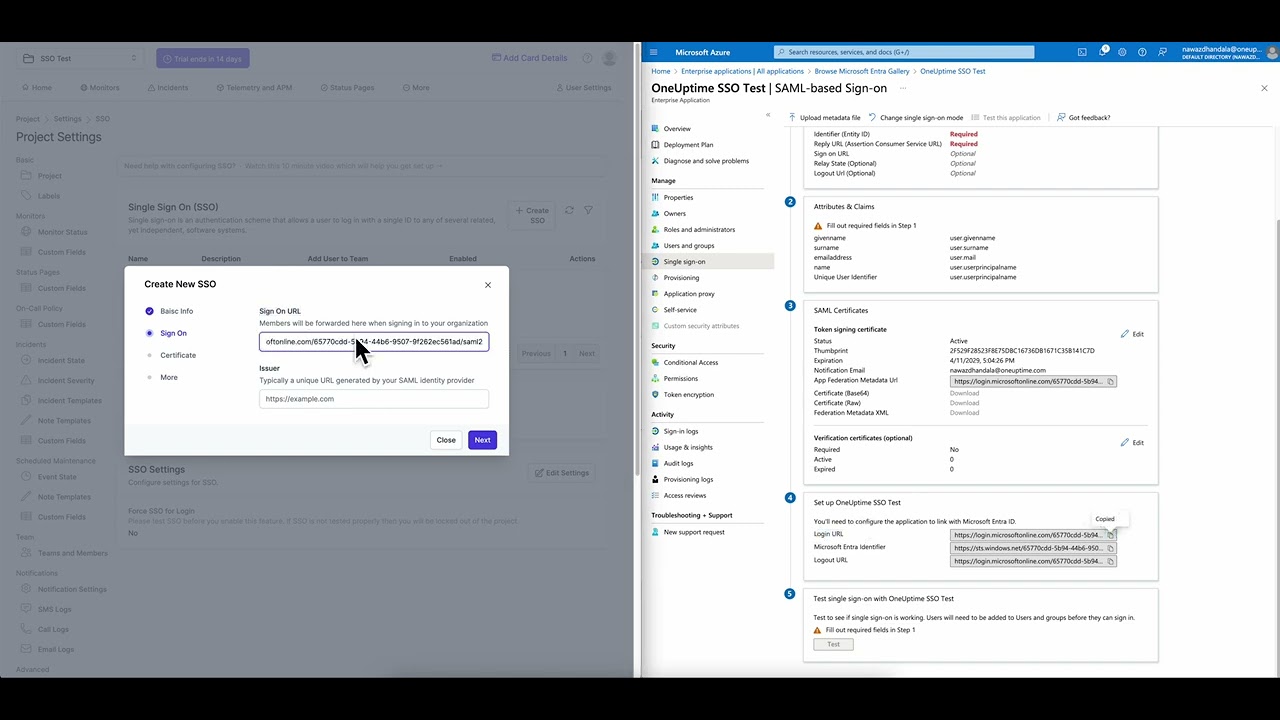Click the Close button in SSO dialog
The width and height of the screenshot is (1280, 720).
click(x=446, y=440)
